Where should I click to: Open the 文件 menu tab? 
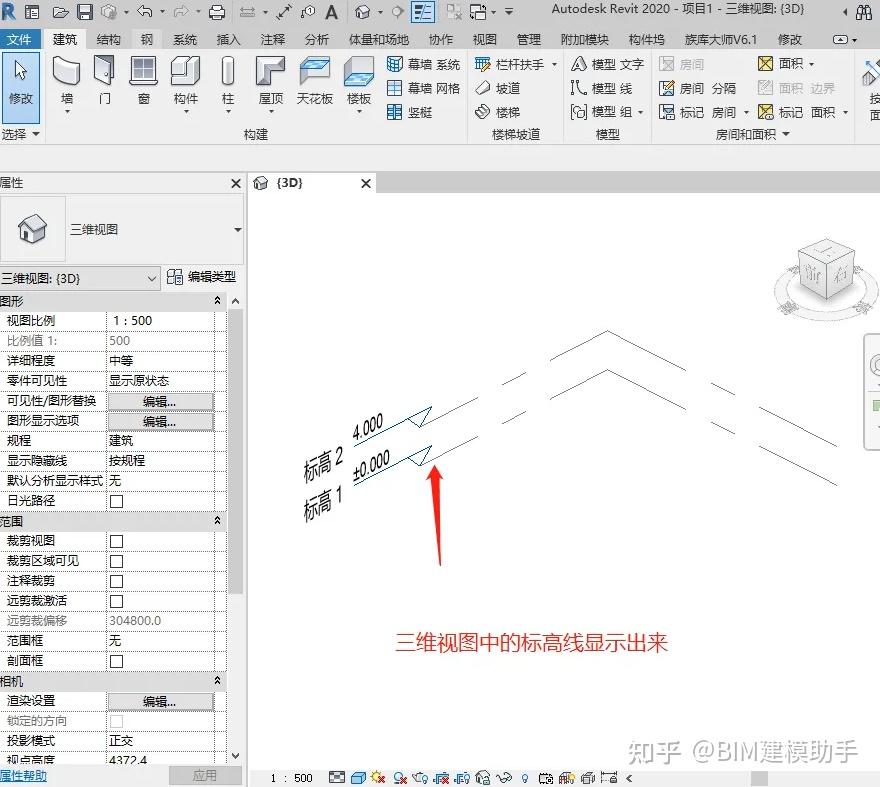click(19, 39)
